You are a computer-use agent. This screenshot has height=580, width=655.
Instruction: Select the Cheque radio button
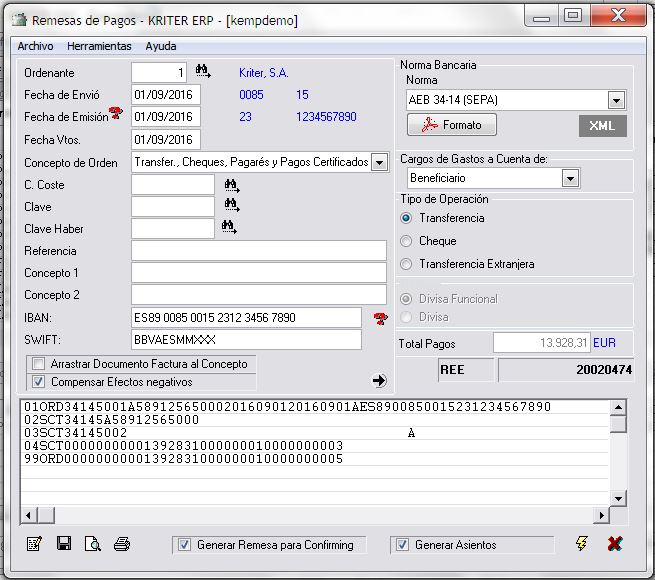click(406, 241)
